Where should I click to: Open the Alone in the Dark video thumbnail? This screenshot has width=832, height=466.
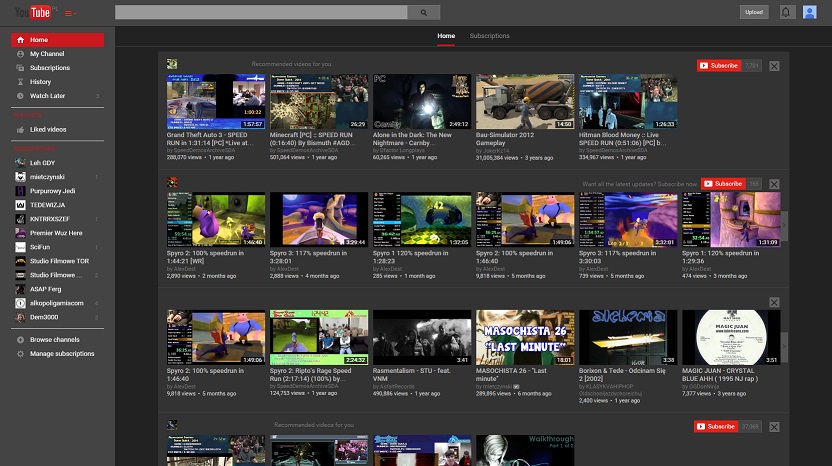click(422, 101)
